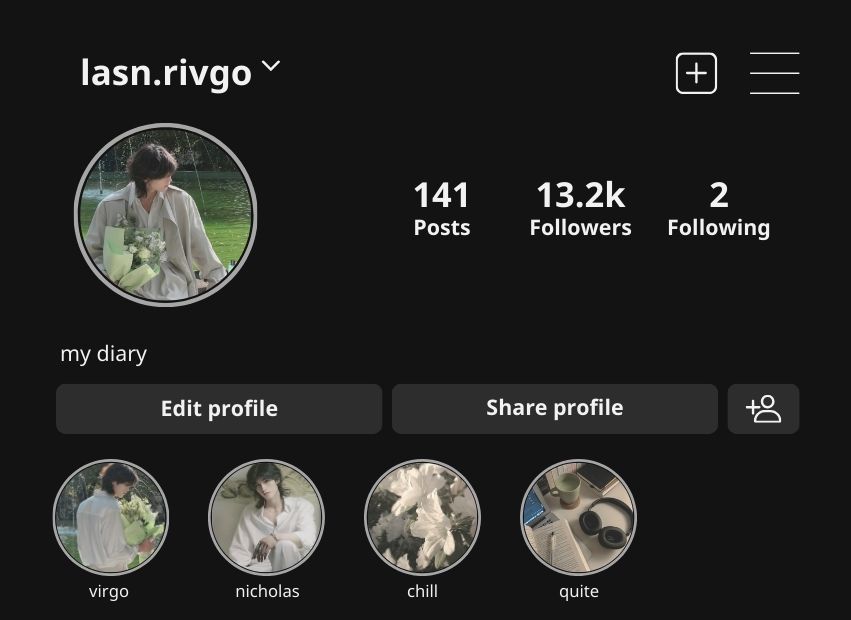Select the 'quite' highlight label
Viewport: 851px width, 620px height.
click(x=579, y=591)
